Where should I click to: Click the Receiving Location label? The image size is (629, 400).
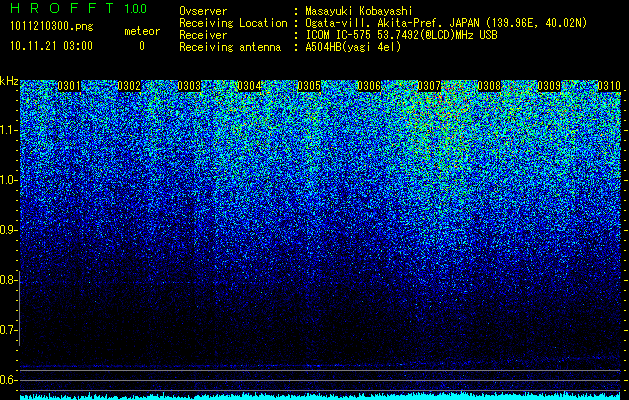[233, 23]
